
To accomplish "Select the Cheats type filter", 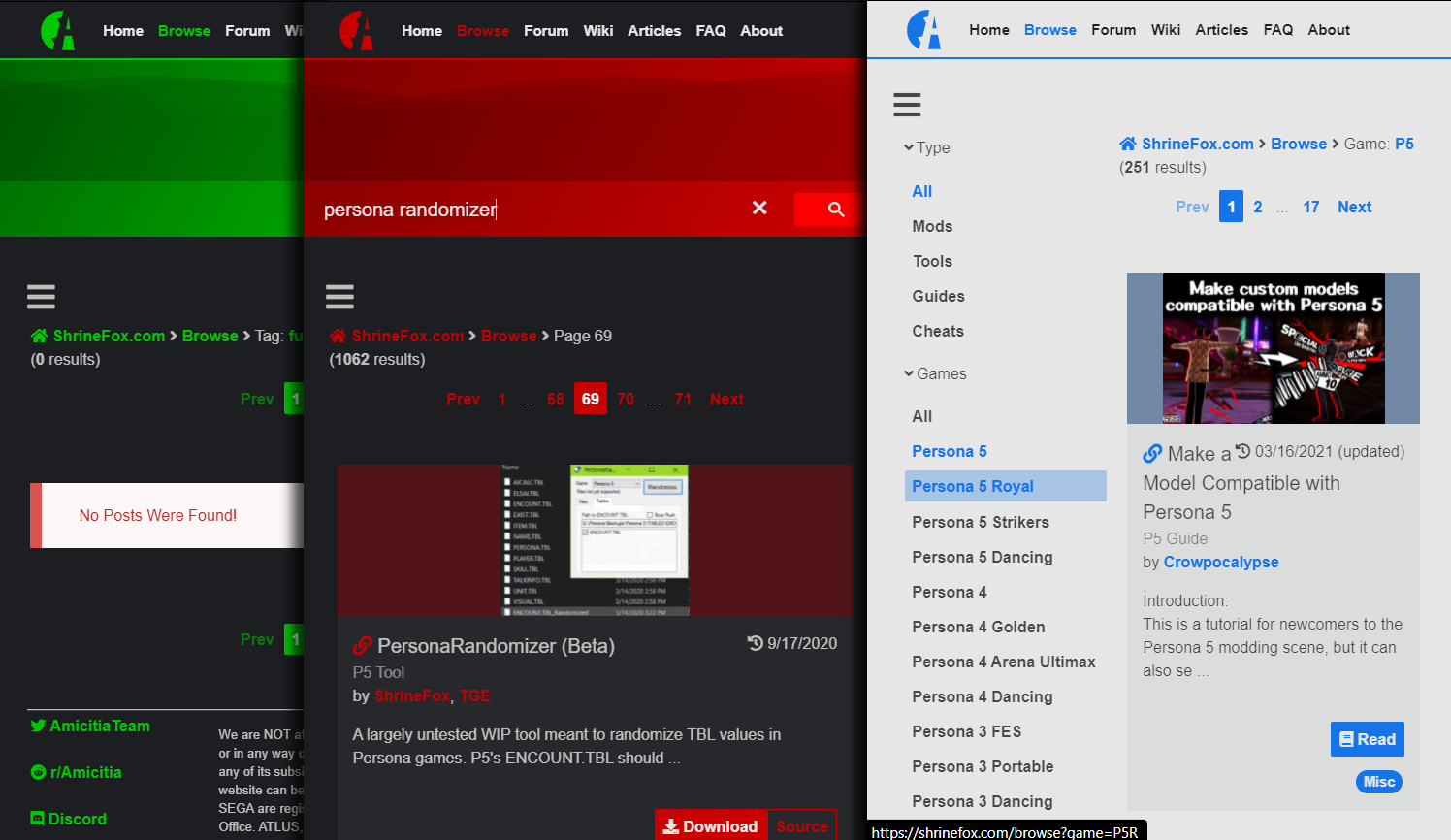I will (938, 331).
